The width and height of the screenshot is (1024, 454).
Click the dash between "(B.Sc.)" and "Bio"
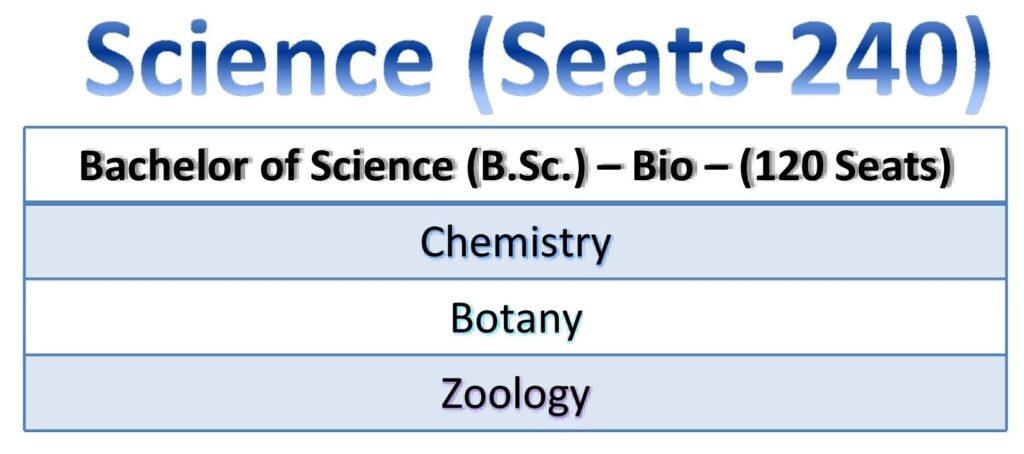click(x=607, y=168)
